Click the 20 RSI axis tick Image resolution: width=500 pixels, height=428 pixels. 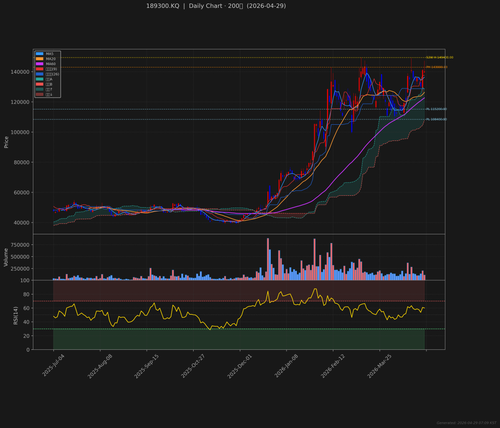(26, 336)
